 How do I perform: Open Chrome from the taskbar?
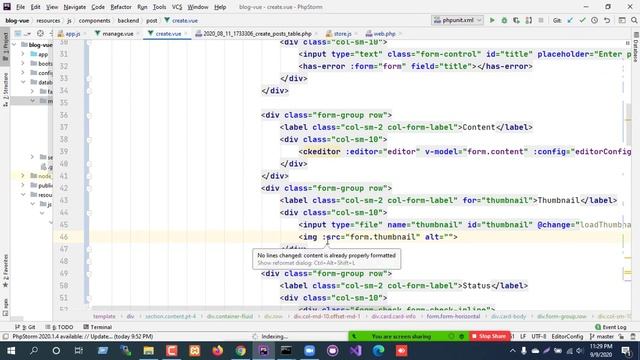240,351
